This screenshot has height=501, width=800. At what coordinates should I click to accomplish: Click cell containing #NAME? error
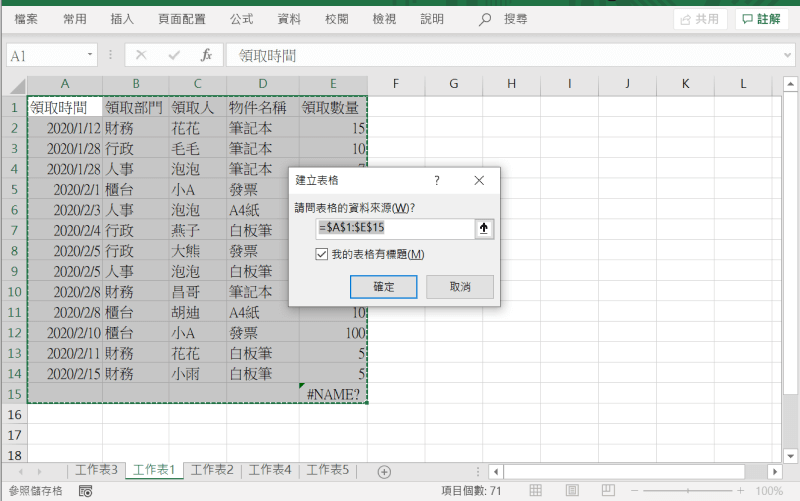(x=333, y=394)
